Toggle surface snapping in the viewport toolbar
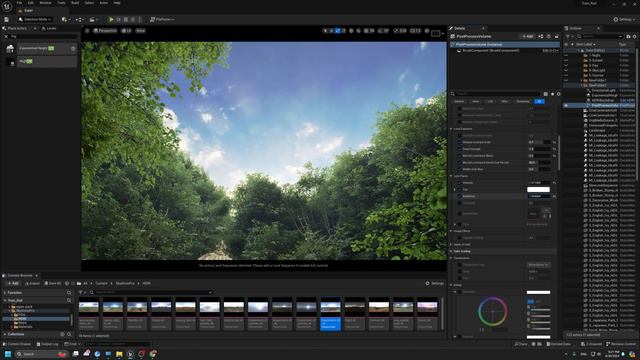The image size is (640, 360). coord(358,31)
